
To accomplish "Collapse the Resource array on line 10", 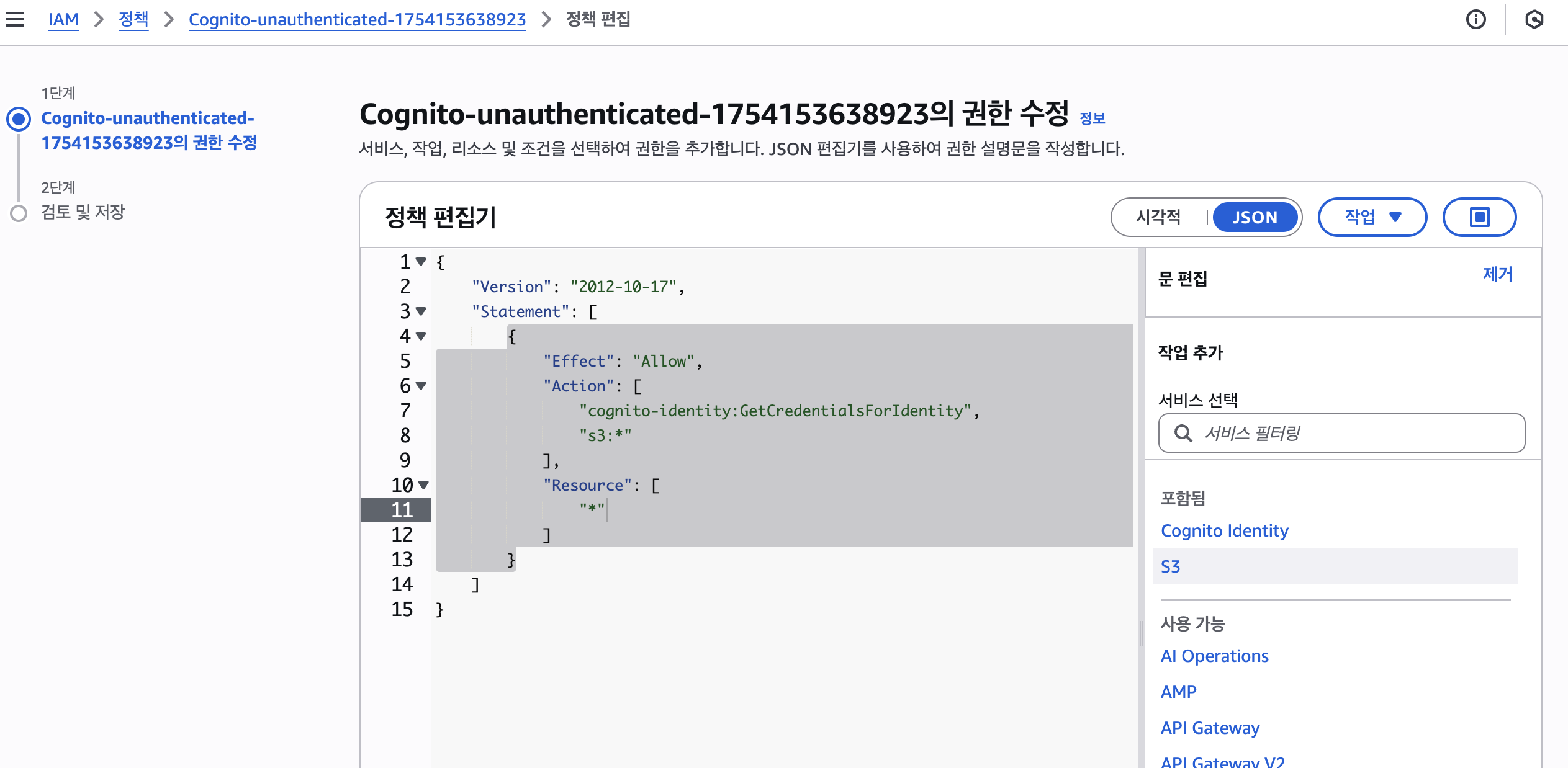I will coord(423,485).
